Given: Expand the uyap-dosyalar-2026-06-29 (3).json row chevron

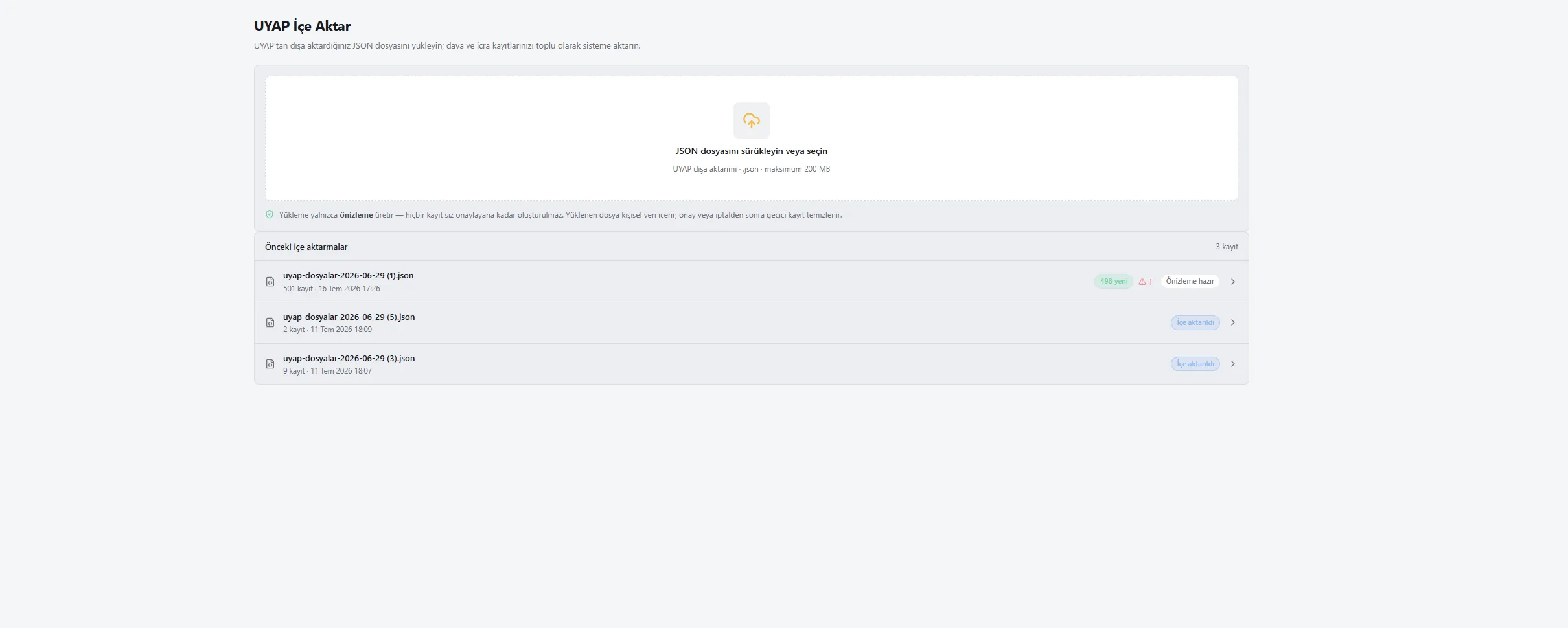Looking at the screenshot, I should pyautogui.click(x=1233, y=364).
